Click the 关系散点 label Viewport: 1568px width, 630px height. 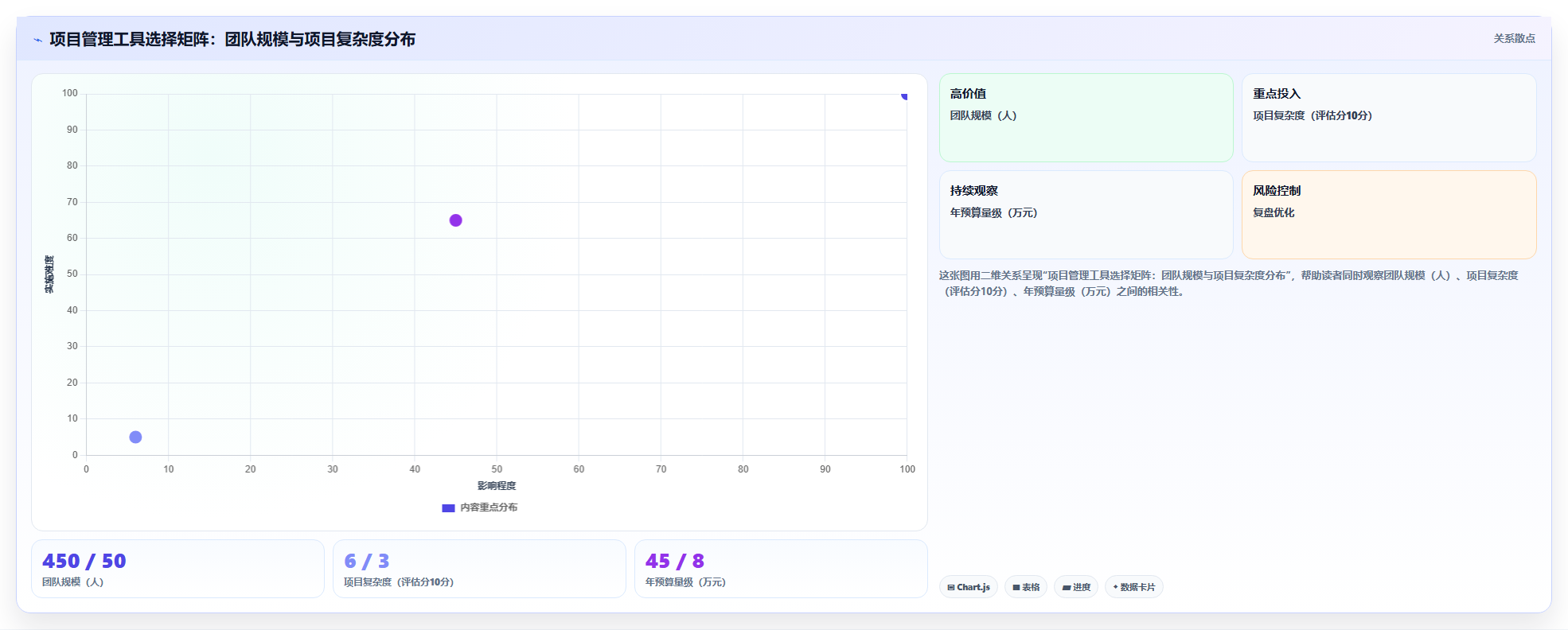[x=1514, y=38]
